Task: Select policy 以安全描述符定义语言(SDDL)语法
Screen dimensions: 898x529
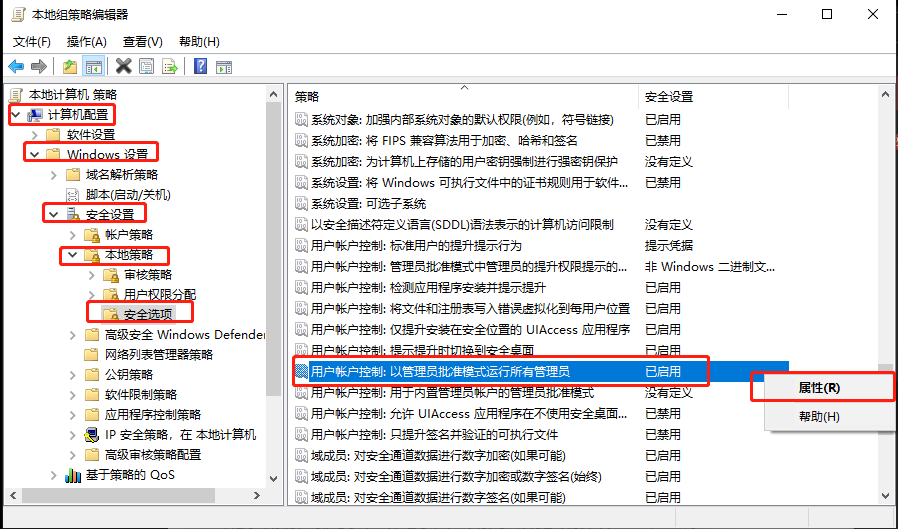Action: [x=462, y=224]
